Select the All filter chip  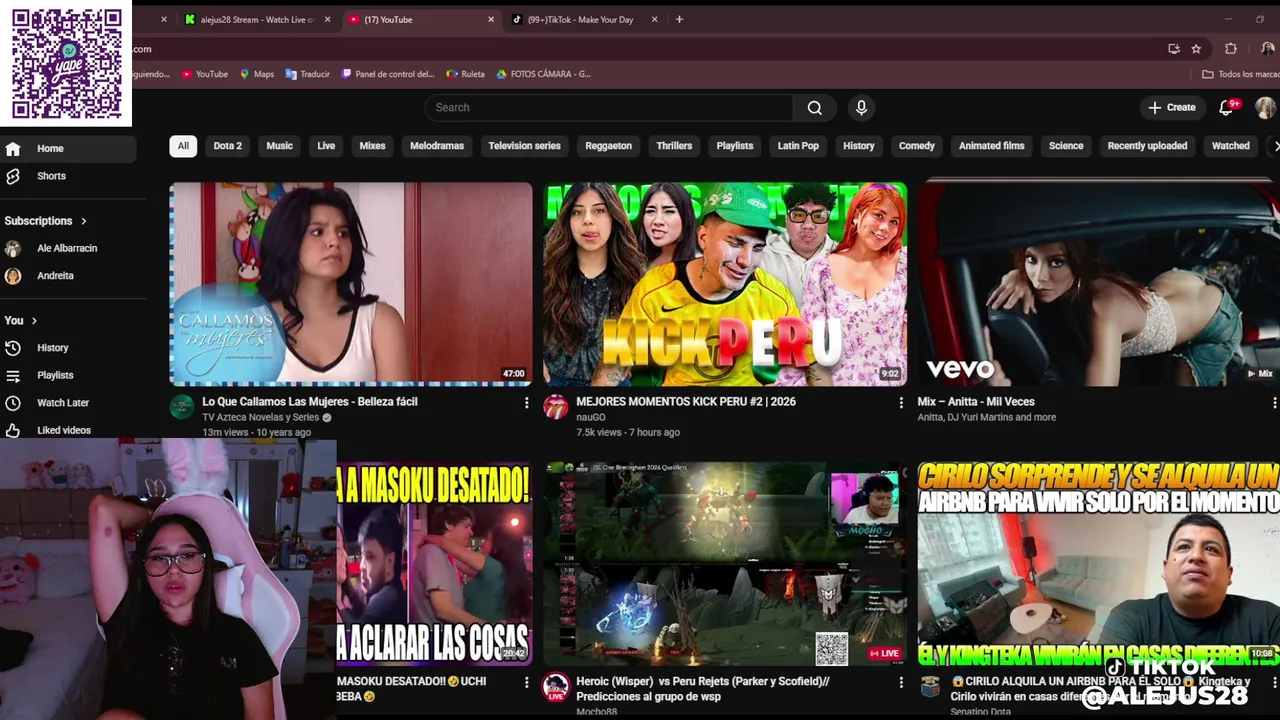pos(183,146)
